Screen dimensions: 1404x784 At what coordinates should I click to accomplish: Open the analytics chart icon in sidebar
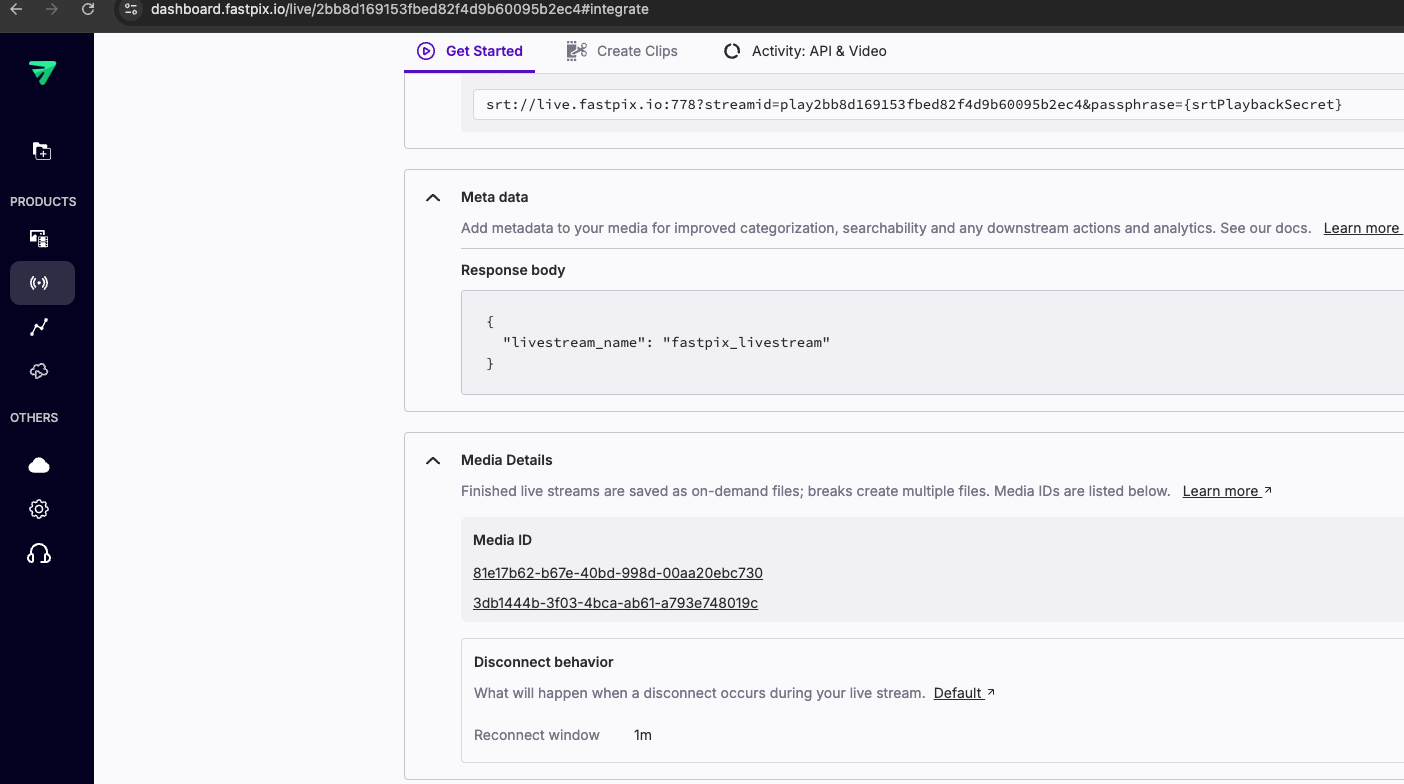[38, 327]
